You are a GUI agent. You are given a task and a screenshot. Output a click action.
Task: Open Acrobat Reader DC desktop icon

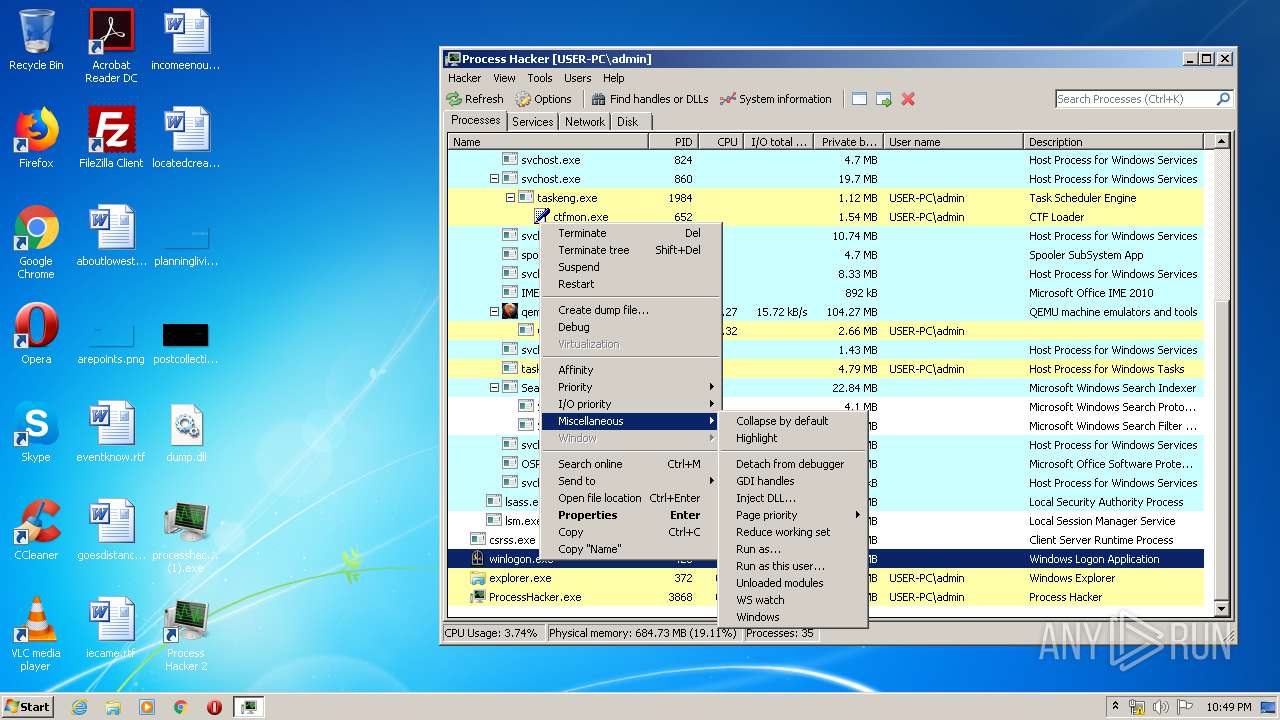tap(111, 45)
